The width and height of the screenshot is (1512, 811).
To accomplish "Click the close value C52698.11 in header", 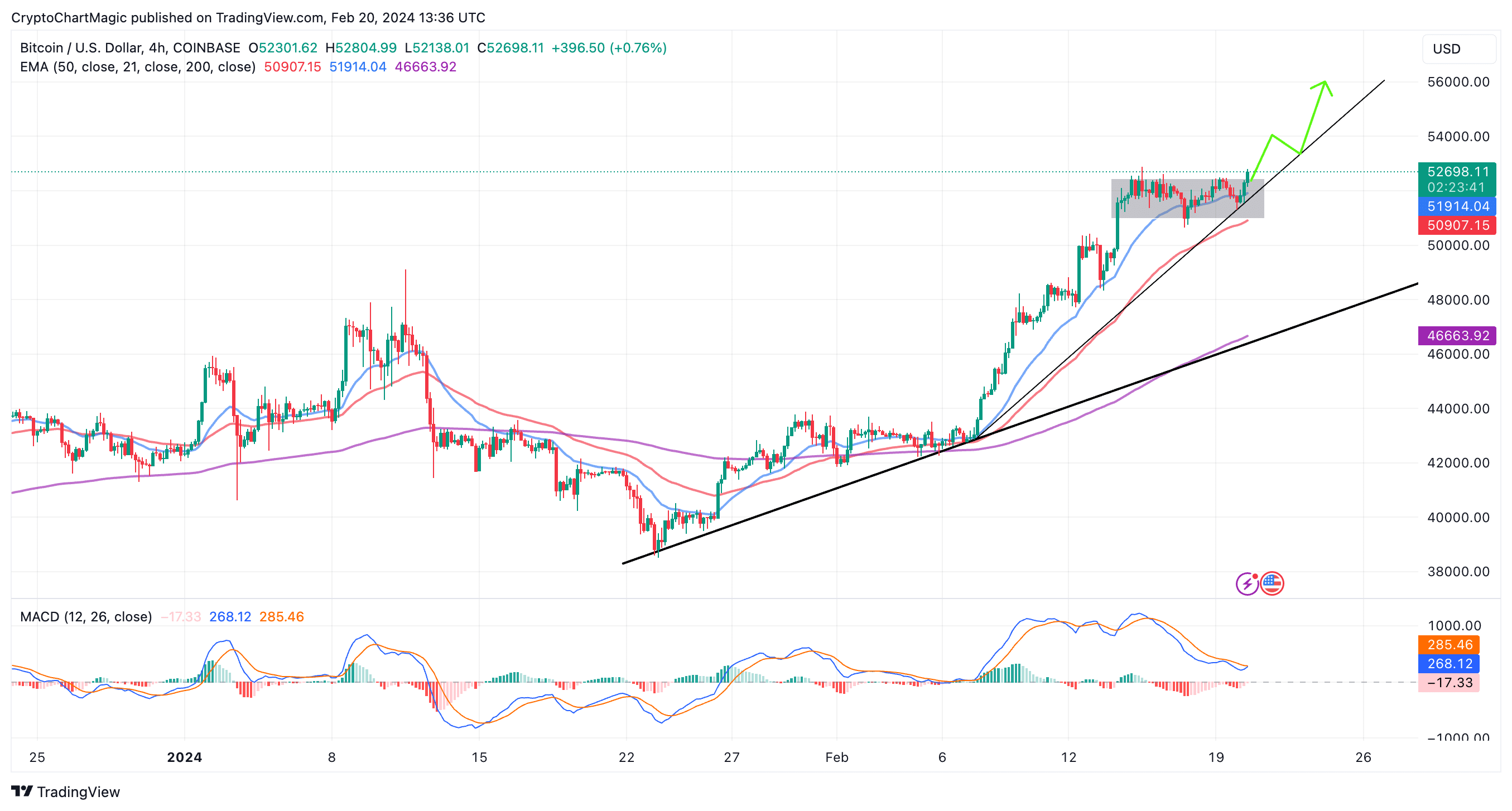I will [510, 47].
